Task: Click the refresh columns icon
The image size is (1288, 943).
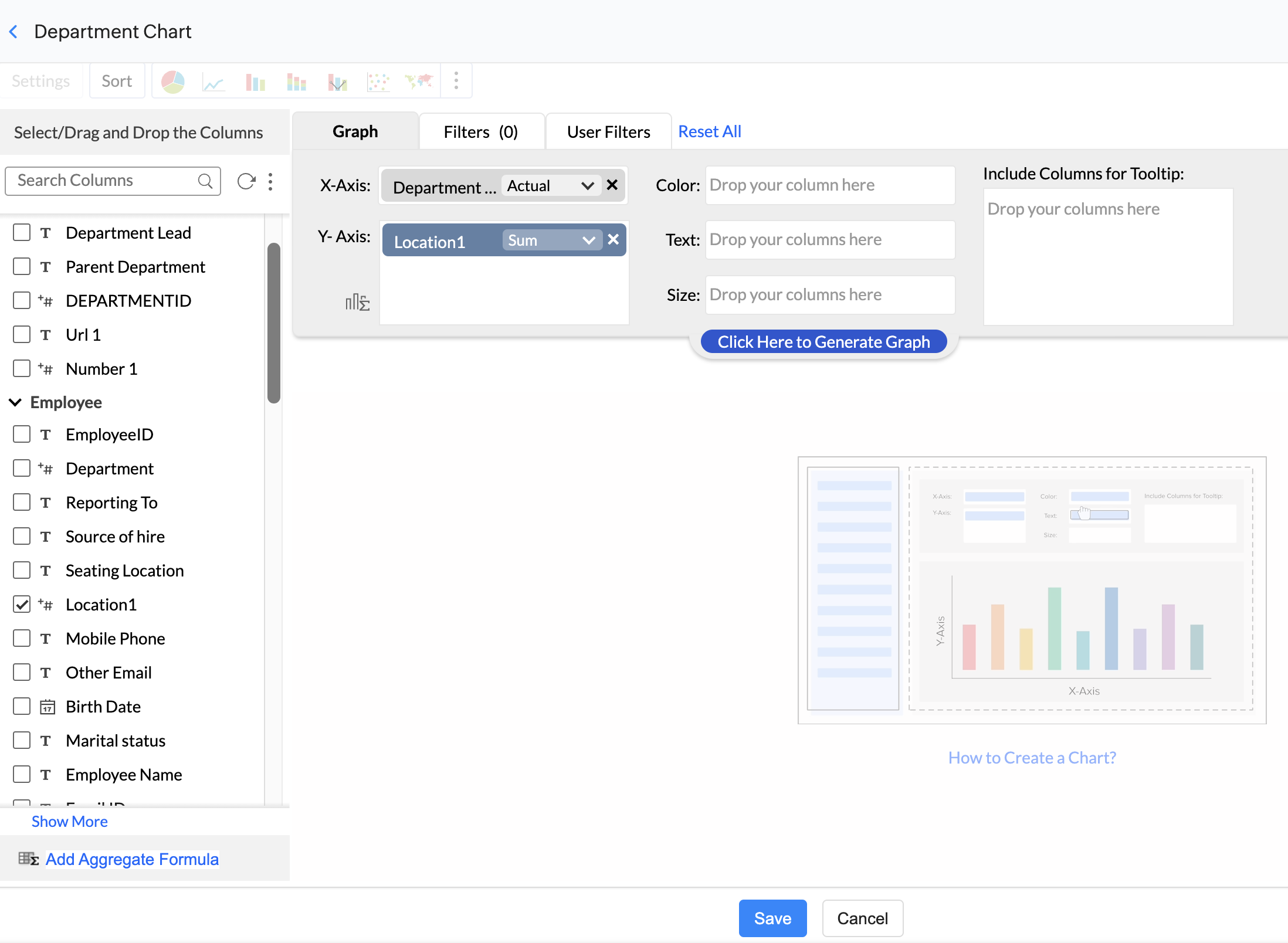Action: coord(246,181)
